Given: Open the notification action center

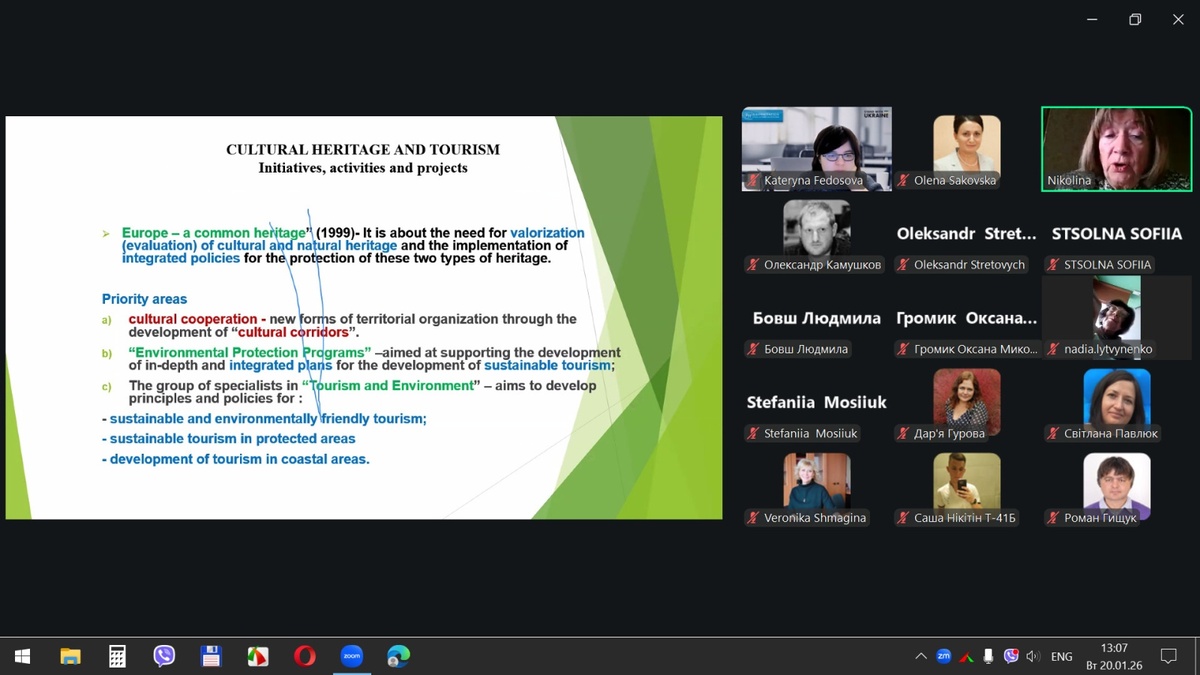Looking at the screenshot, I should click(1167, 656).
